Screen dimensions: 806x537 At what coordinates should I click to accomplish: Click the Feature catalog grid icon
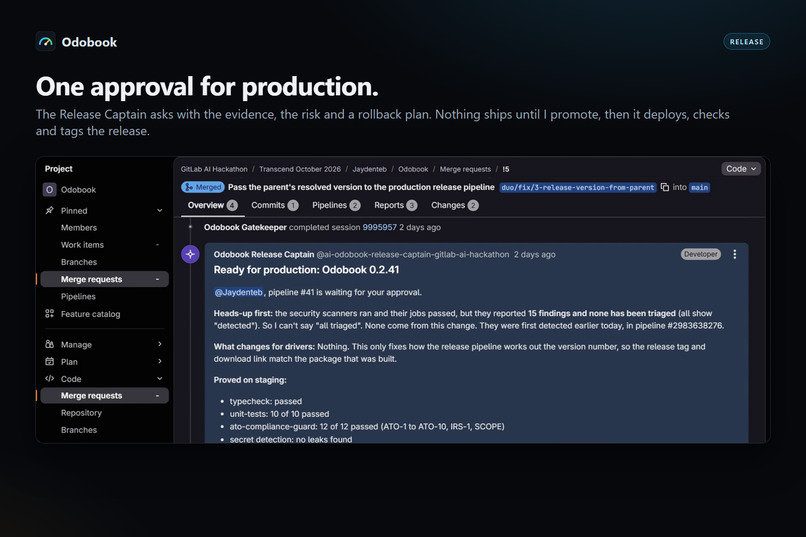click(x=49, y=313)
